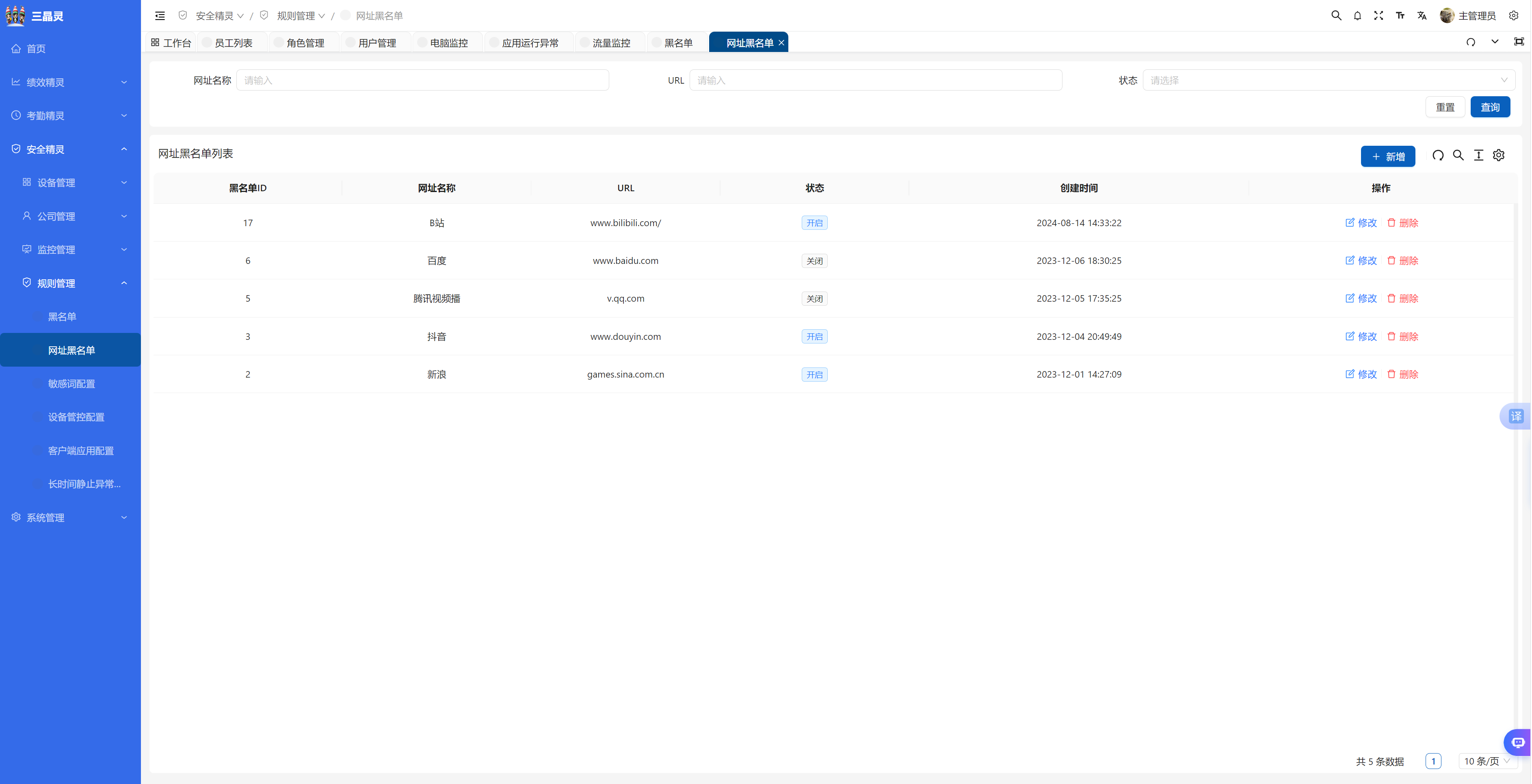Open the language translation icon in header
1532x784 pixels.
click(x=1422, y=16)
